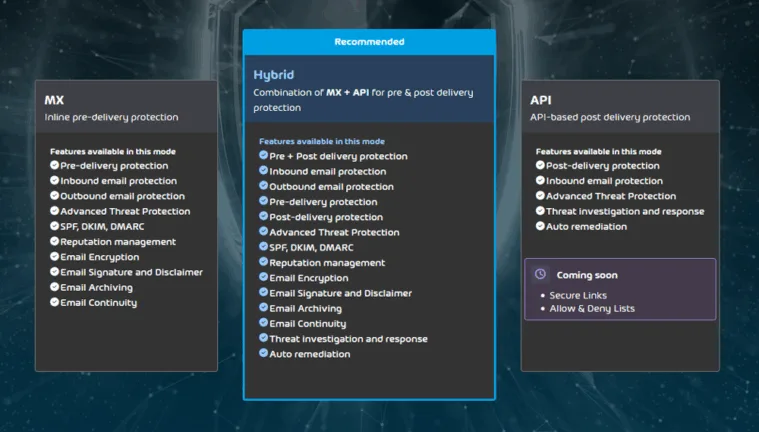This screenshot has height=432, width=759.
Task: Click check icon for Pre + Post delivery protection
Action: 264,156
